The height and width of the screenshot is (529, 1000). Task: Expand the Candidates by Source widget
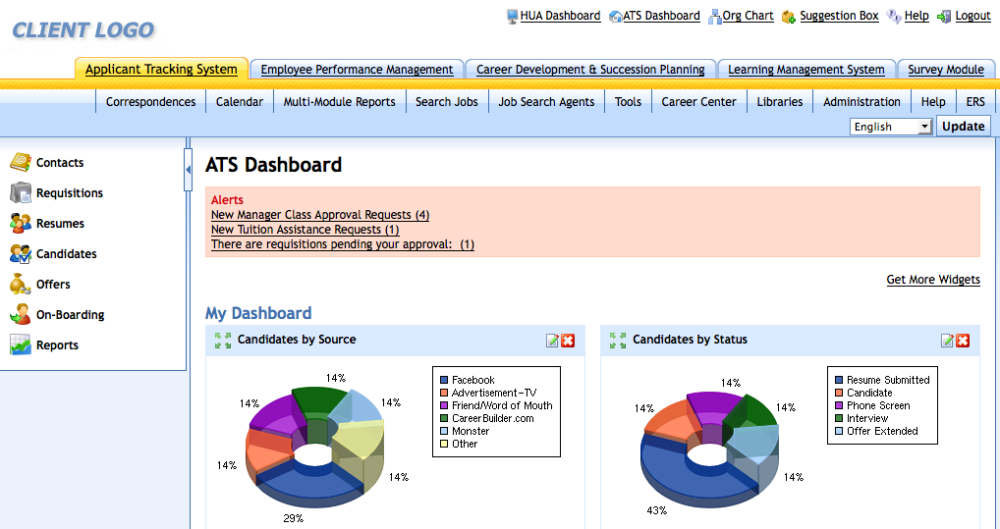tap(223, 340)
